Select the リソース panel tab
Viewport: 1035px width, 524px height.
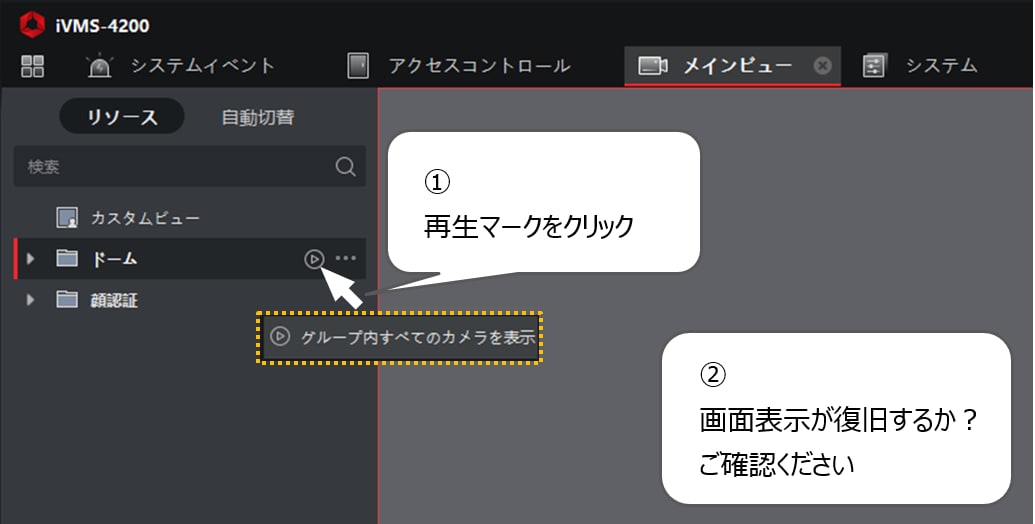pos(122,117)
